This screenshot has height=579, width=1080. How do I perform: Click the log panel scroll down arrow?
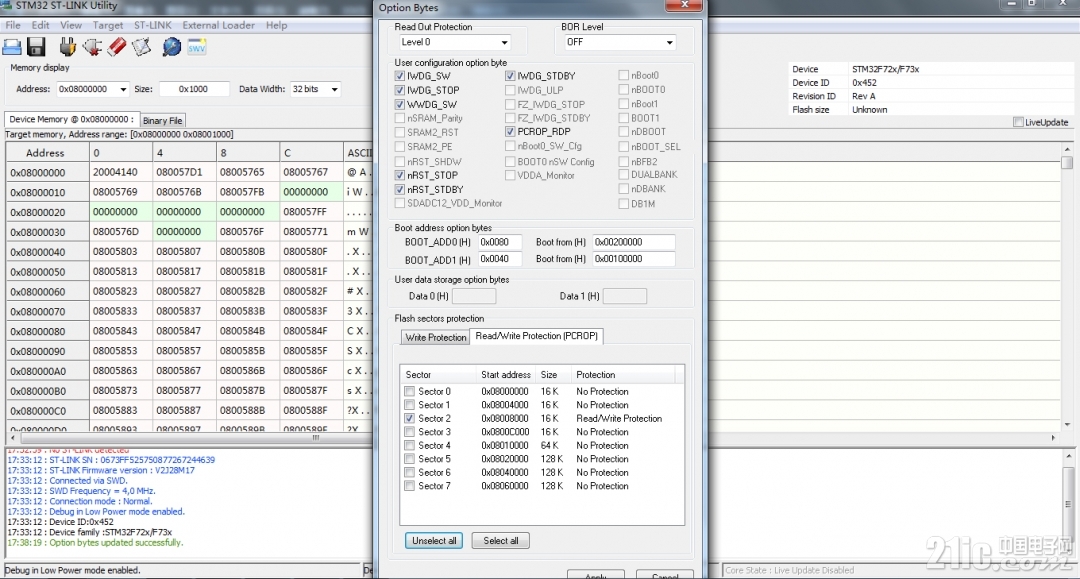pyautogui.click(x=1068, y=549)
